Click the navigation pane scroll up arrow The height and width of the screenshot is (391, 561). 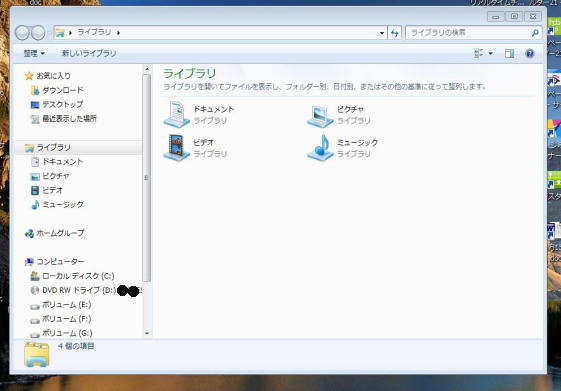pos(147,69)
